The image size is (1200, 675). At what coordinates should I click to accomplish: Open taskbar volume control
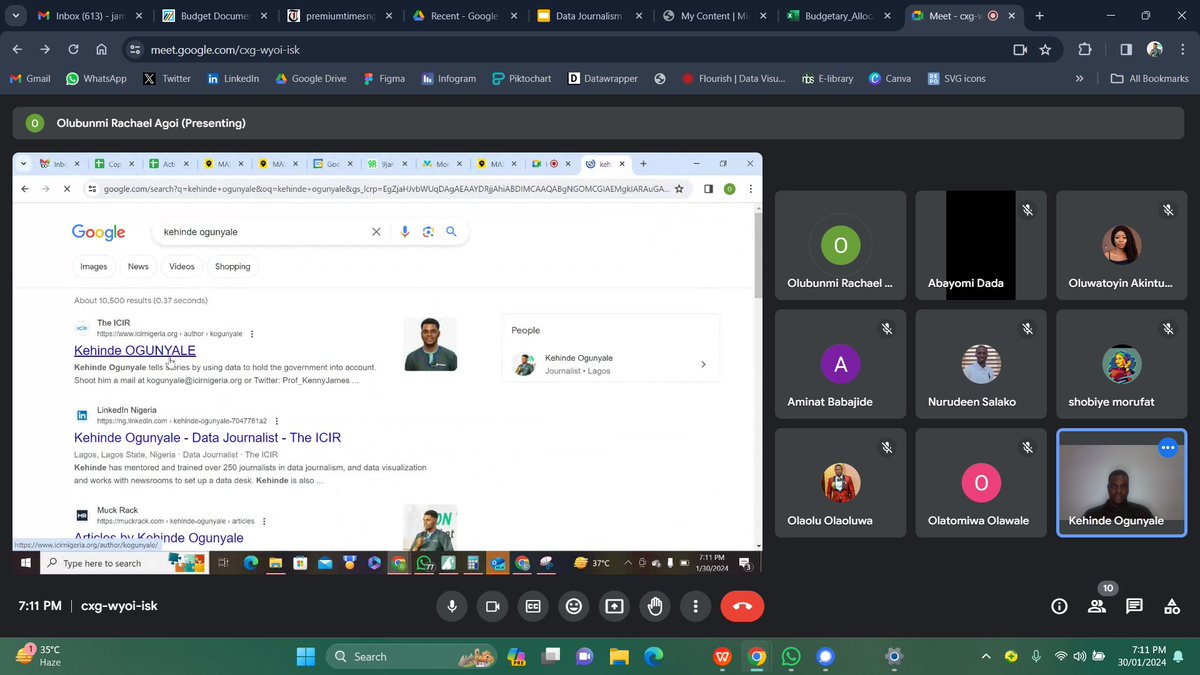[1079, 656]
